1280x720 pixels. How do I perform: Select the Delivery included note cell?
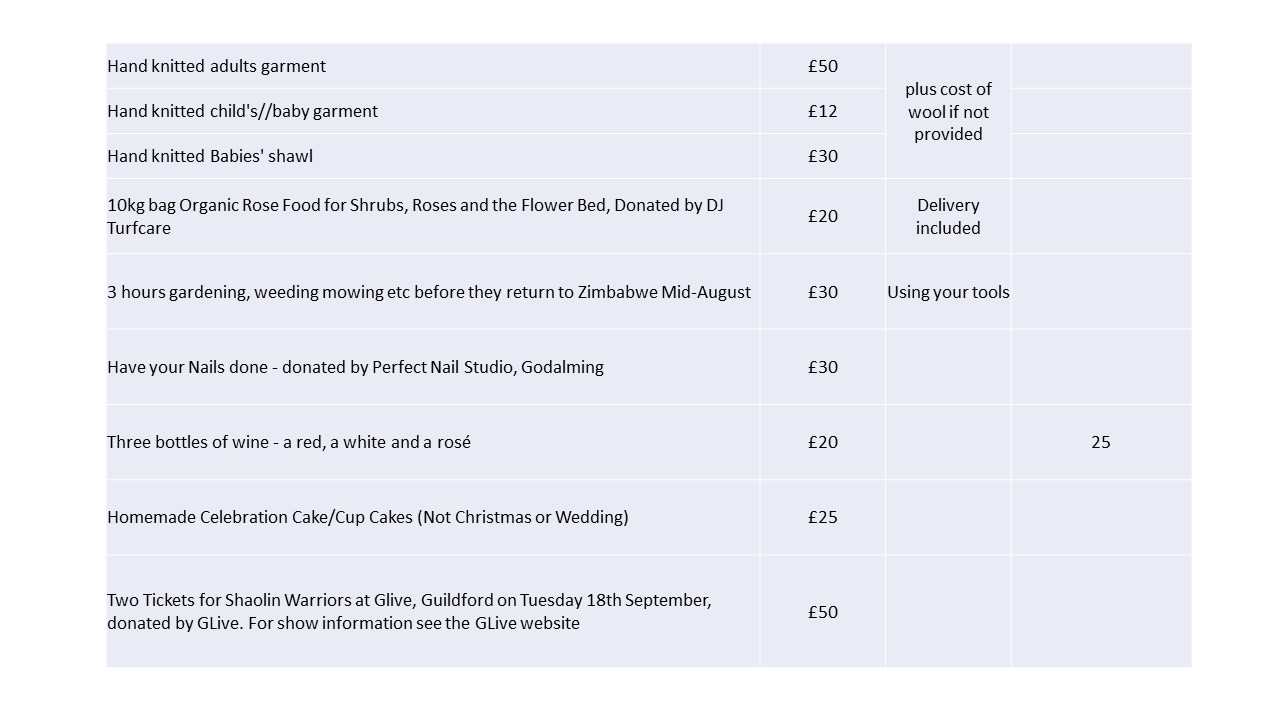pos(948,216)
